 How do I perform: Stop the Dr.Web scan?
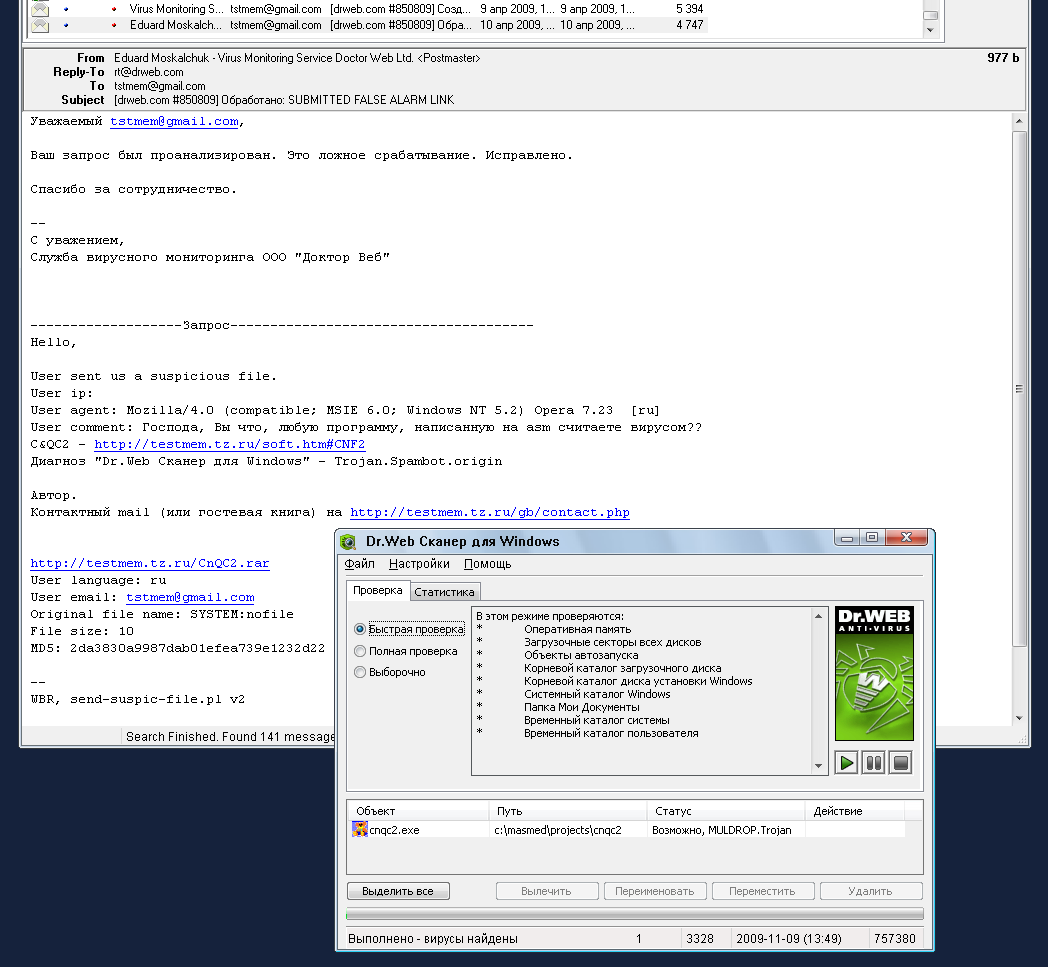point(901,763)
